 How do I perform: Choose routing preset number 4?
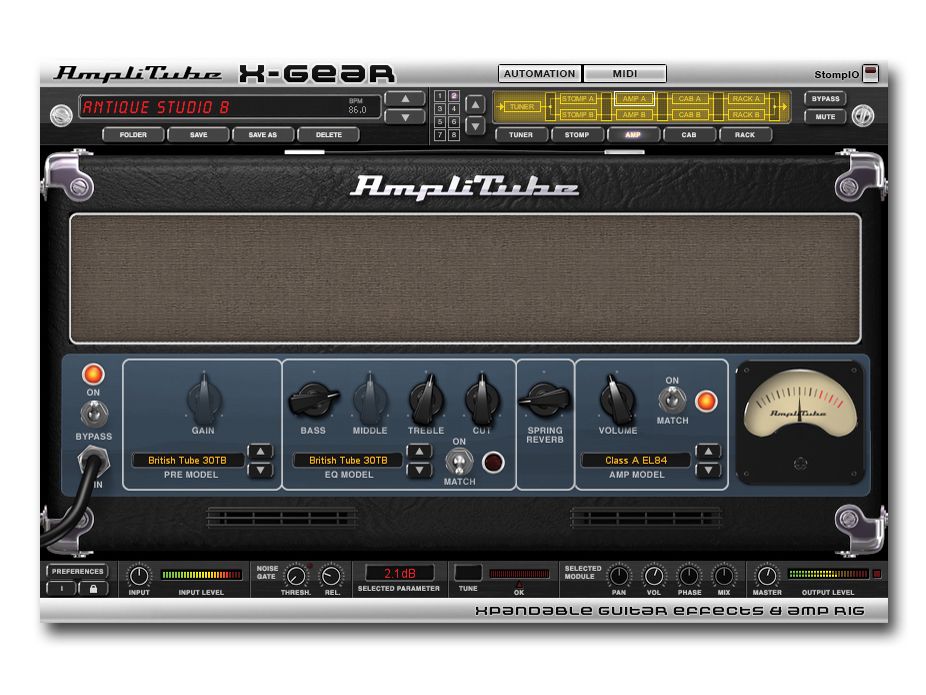click(x=454, y=109)
